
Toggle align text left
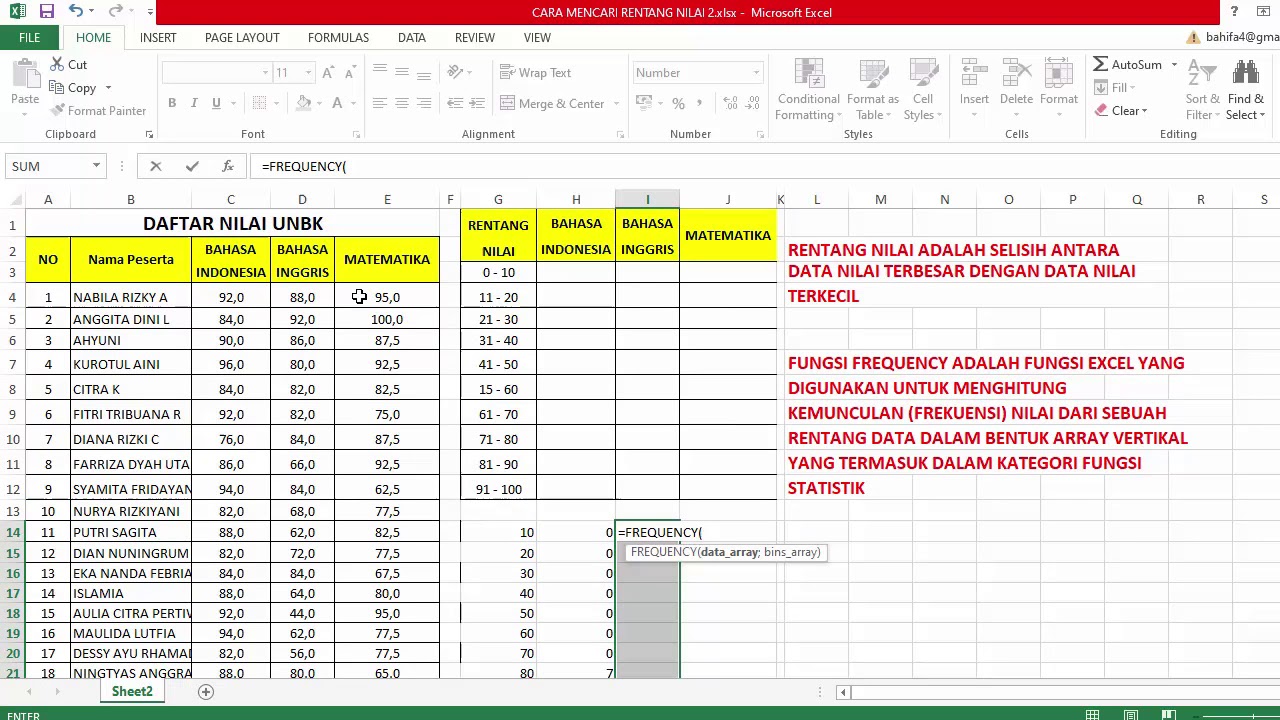pyautogui.click(x=379, y=104)
